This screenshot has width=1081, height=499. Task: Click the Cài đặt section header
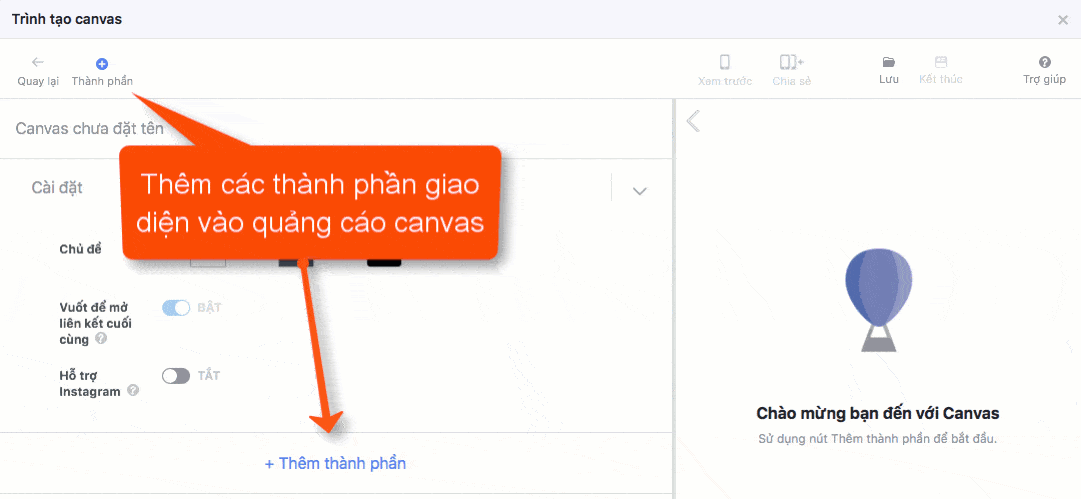[57, 187]
